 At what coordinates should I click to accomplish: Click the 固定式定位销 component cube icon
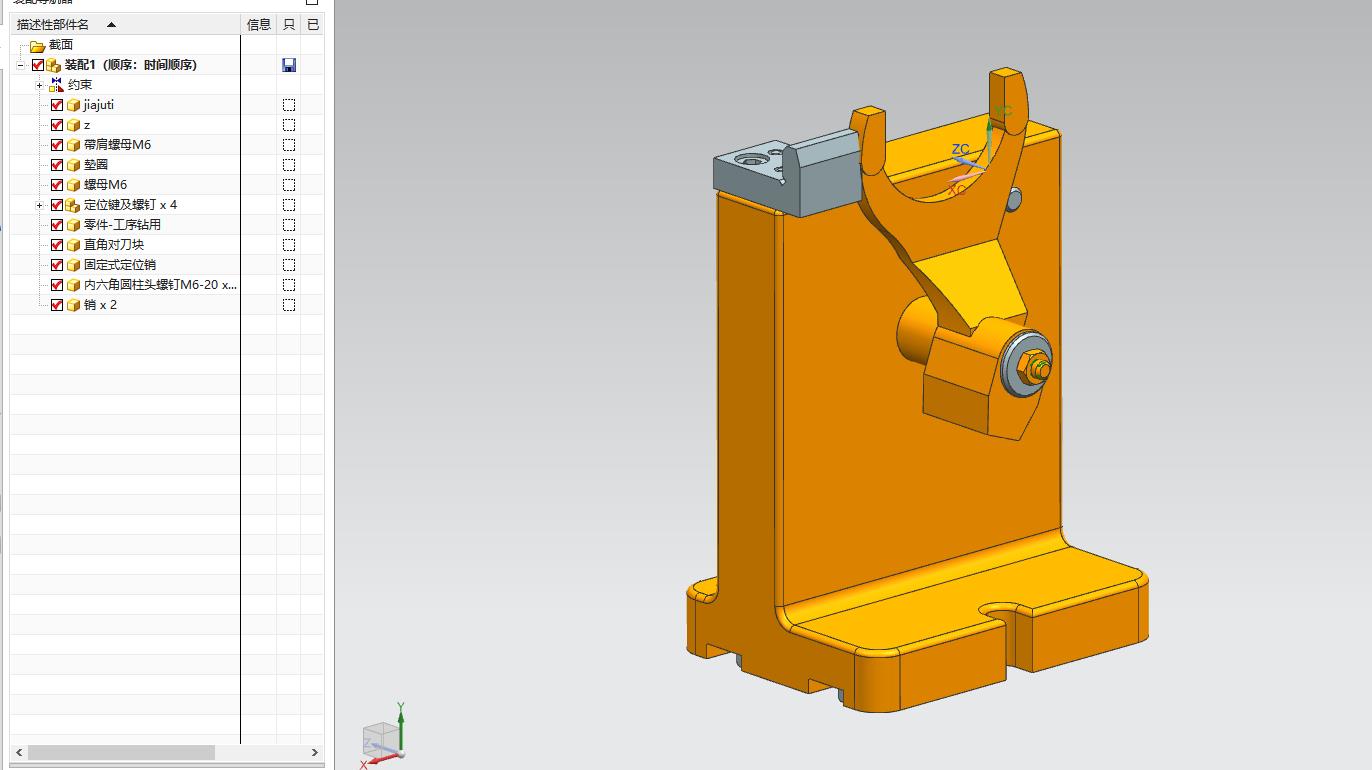[73, 265]
